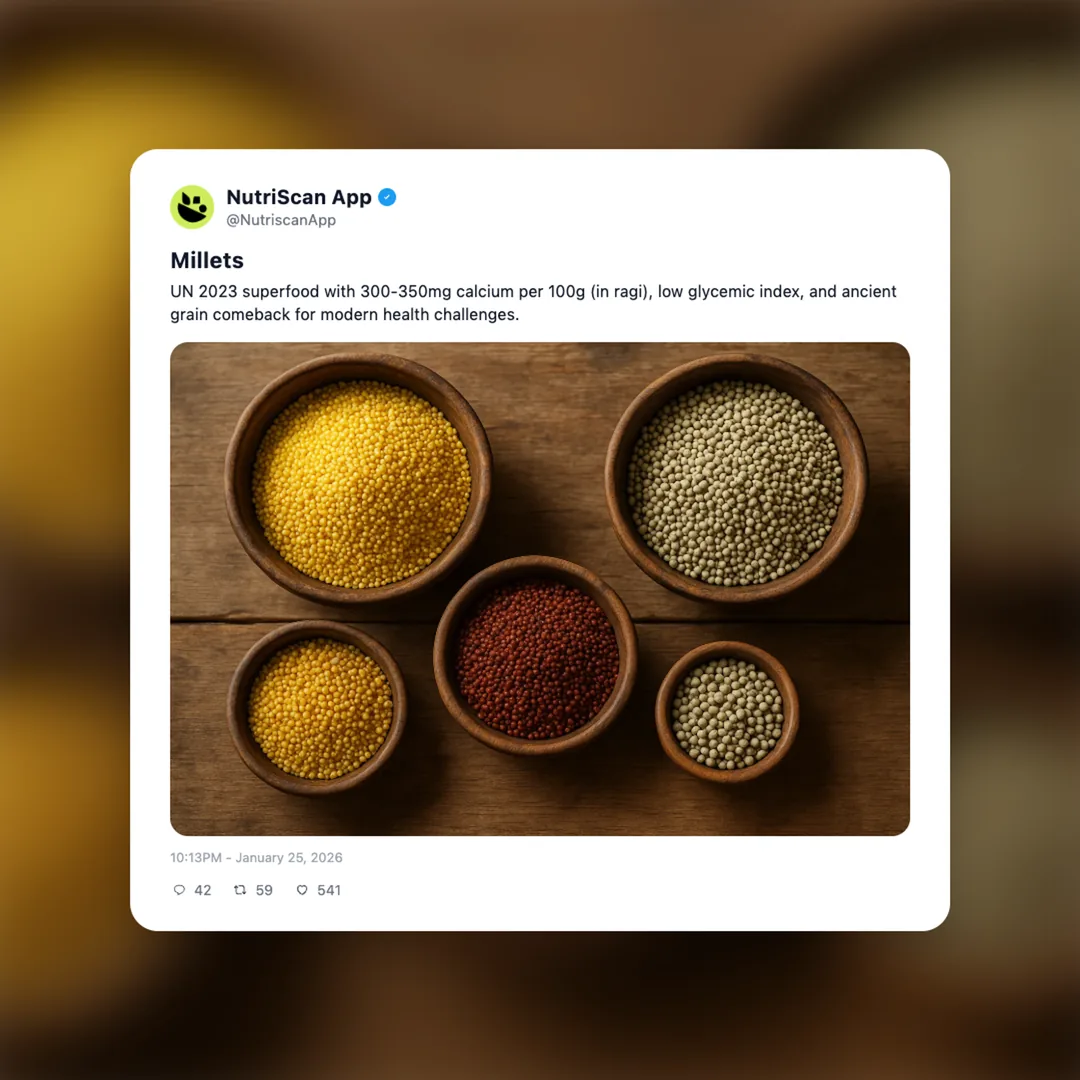
Task: Click the large yellow millet bowl
Action: (x=359, y=480)
